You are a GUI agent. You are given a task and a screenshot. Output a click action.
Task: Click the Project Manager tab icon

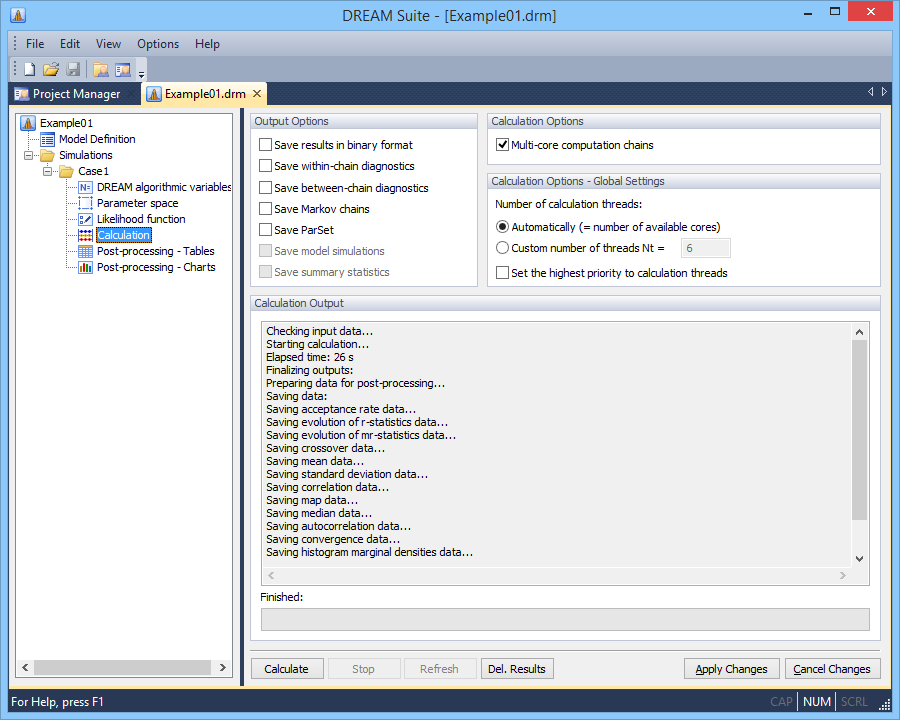(x=22, y=94)
